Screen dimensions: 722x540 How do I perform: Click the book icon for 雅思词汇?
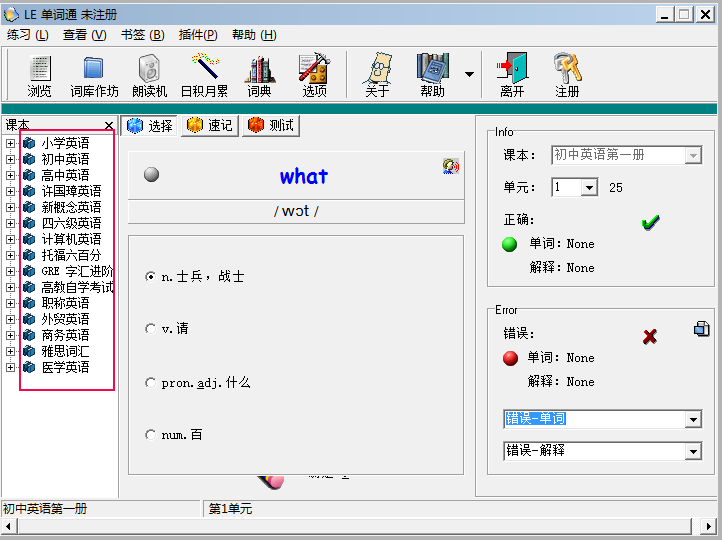[29, 351]
